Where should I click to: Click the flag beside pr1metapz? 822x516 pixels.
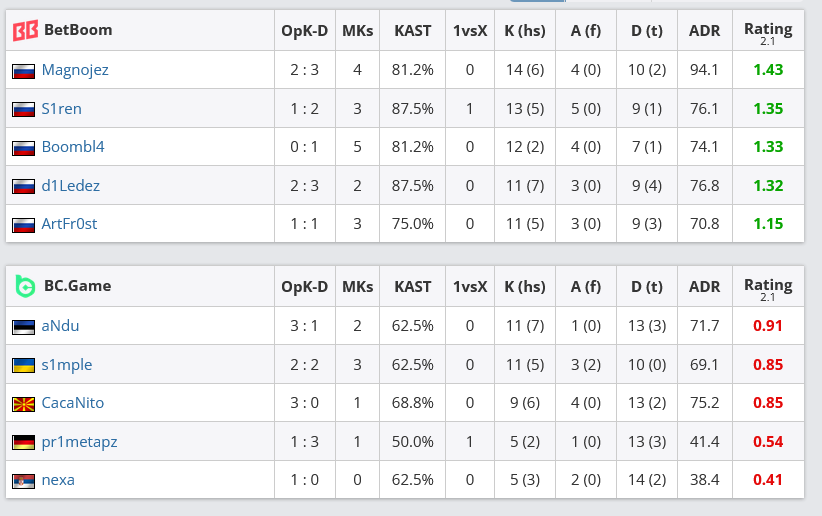click(x=23, y=442)
